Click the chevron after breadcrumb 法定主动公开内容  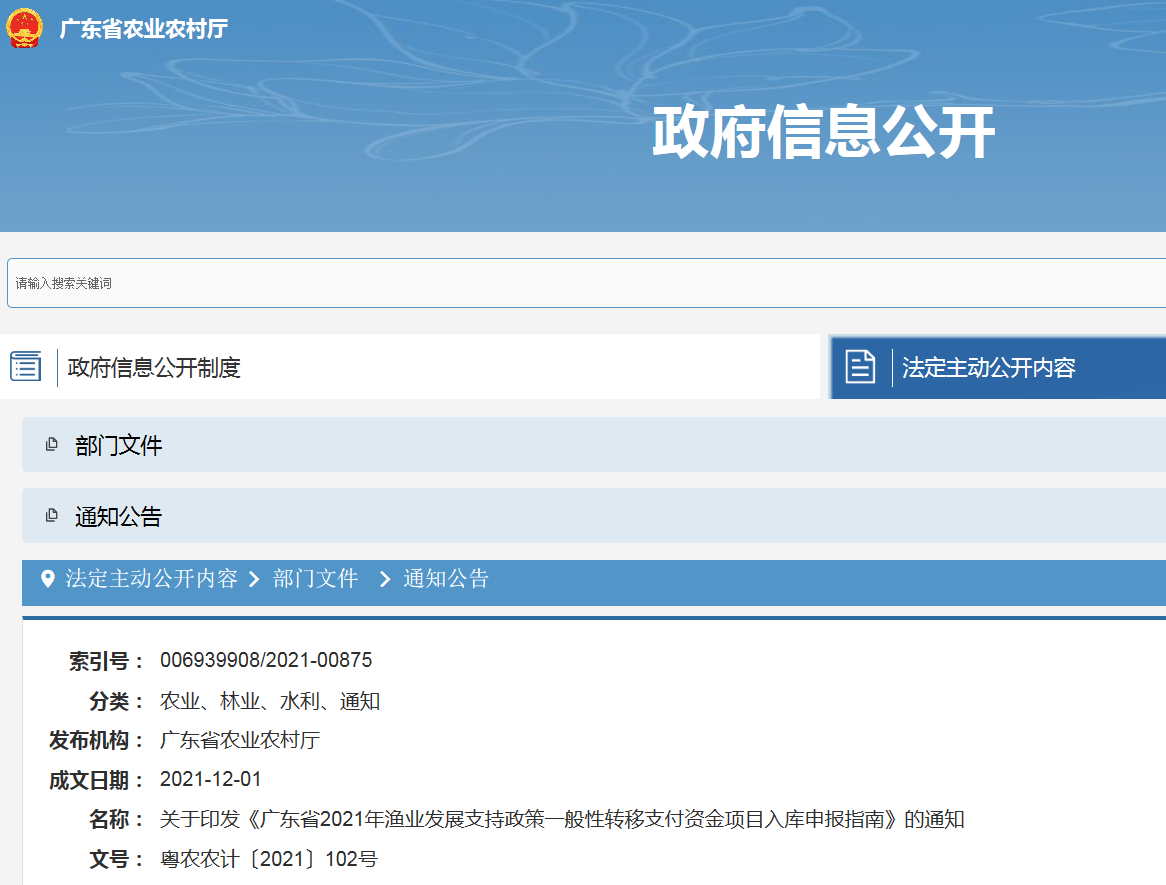pos(254,579)
